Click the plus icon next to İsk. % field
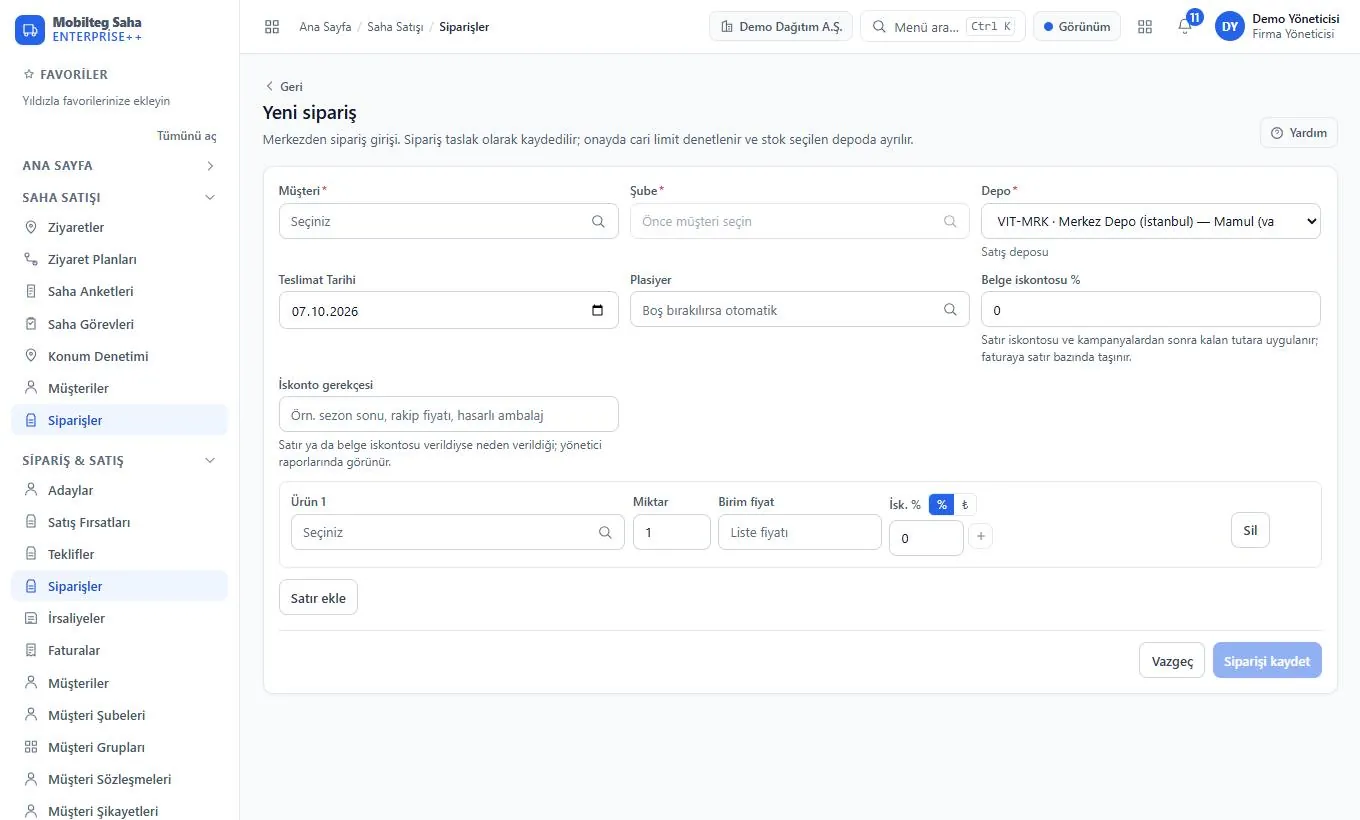Screen dimensions: 1360x820 pos(981,537)
